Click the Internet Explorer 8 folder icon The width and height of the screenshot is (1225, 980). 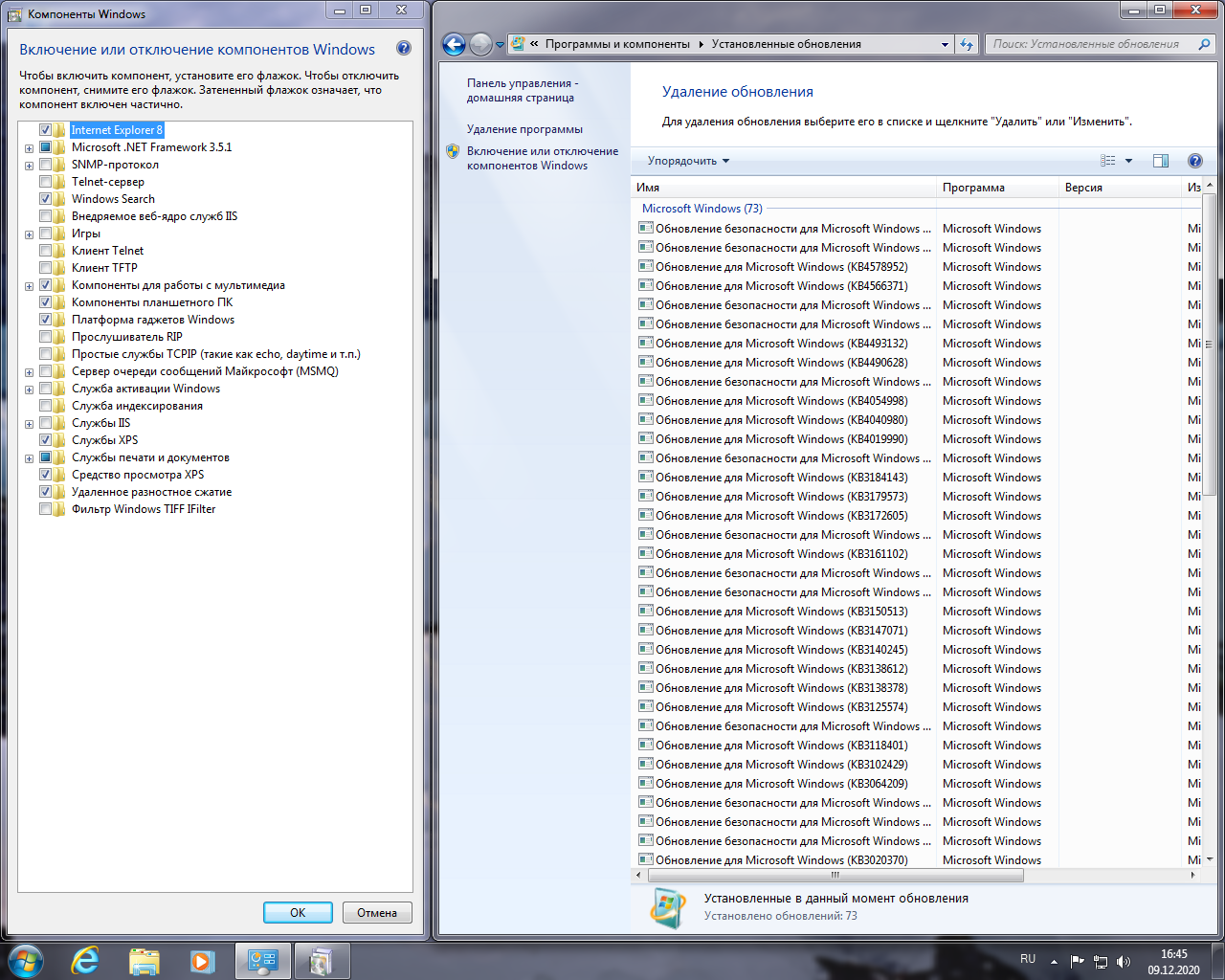(60, 130)
